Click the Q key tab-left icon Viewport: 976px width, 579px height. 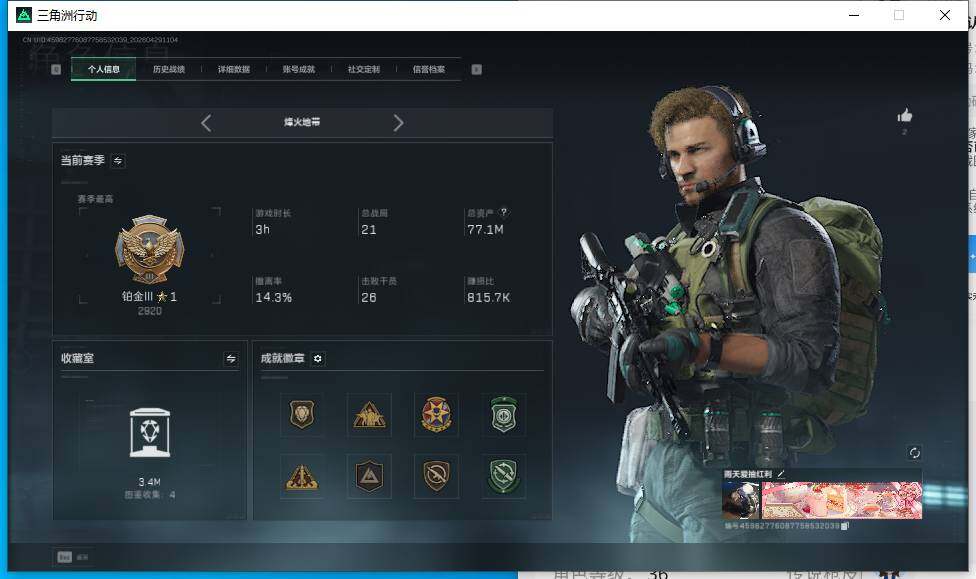(56, 69)
